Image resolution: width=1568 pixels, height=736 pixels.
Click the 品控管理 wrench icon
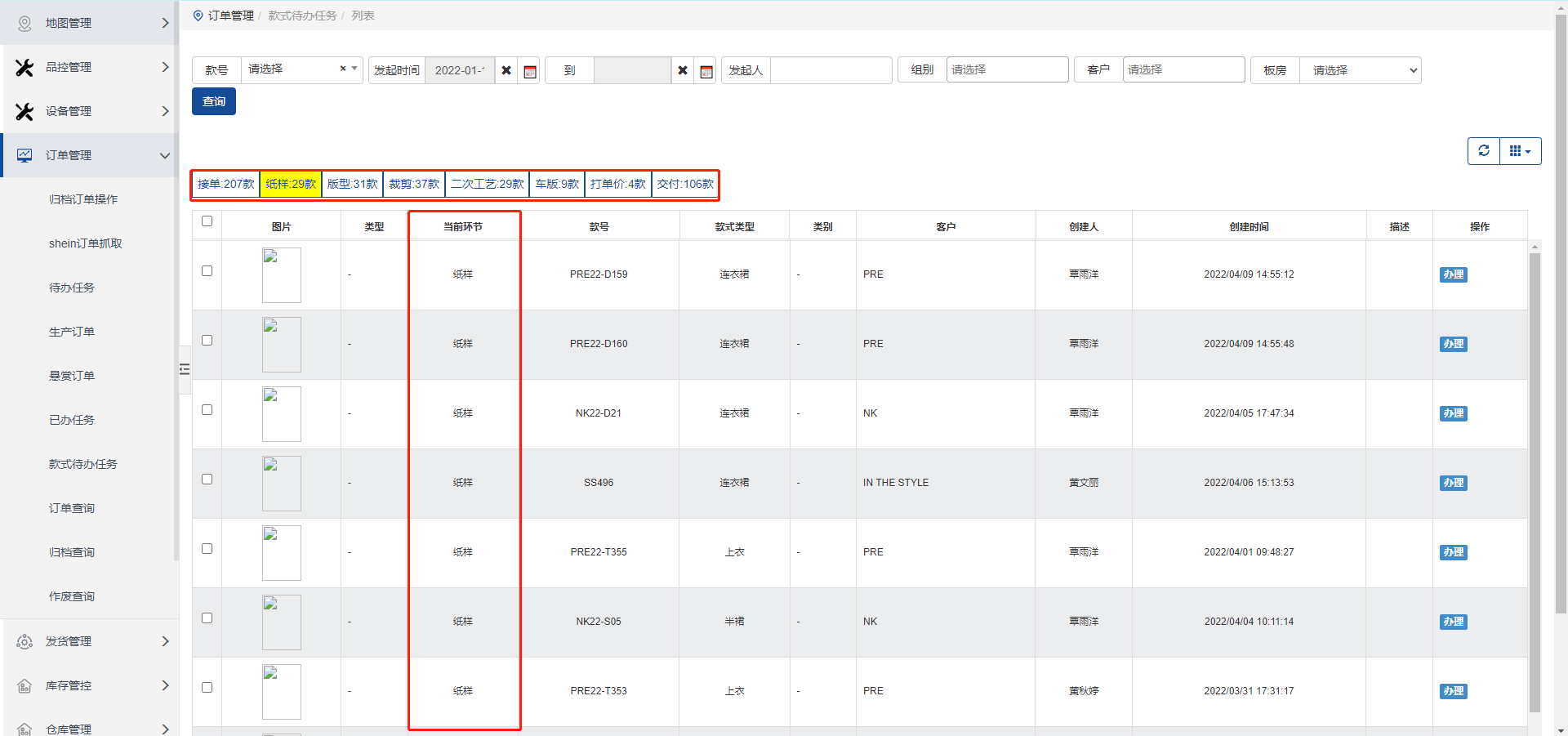24,68
